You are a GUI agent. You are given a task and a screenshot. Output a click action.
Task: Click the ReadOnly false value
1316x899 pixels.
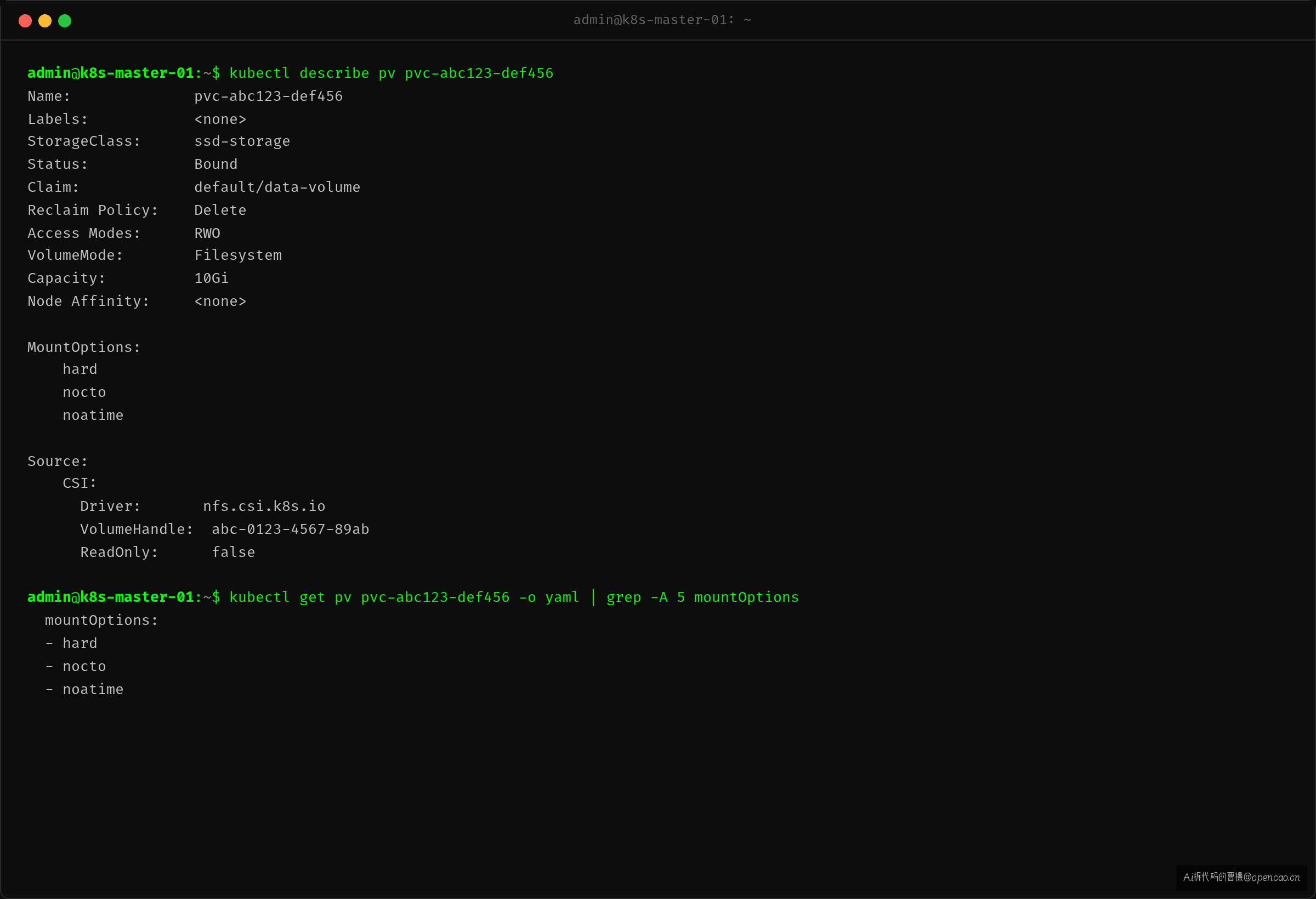click(233, 552)
